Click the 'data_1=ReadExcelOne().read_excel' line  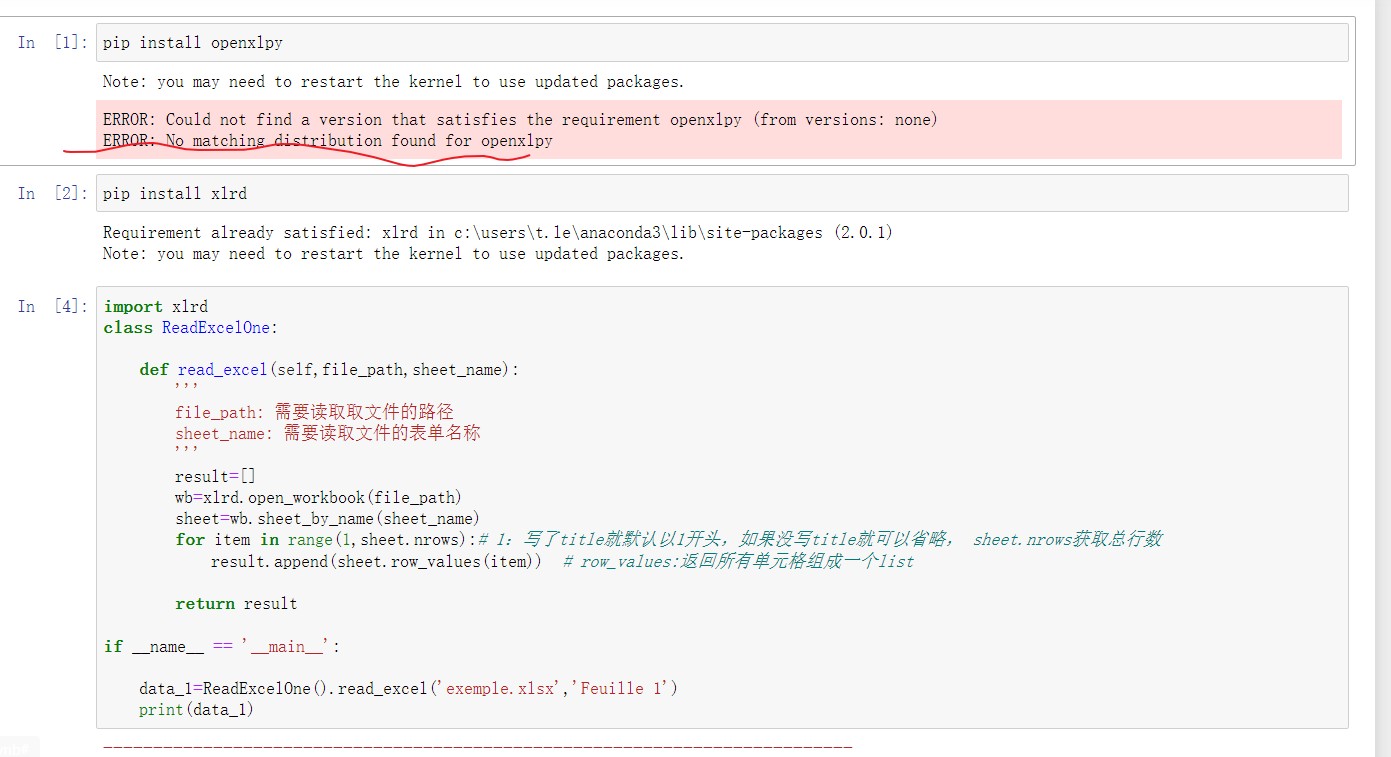(x=408, y=688)
